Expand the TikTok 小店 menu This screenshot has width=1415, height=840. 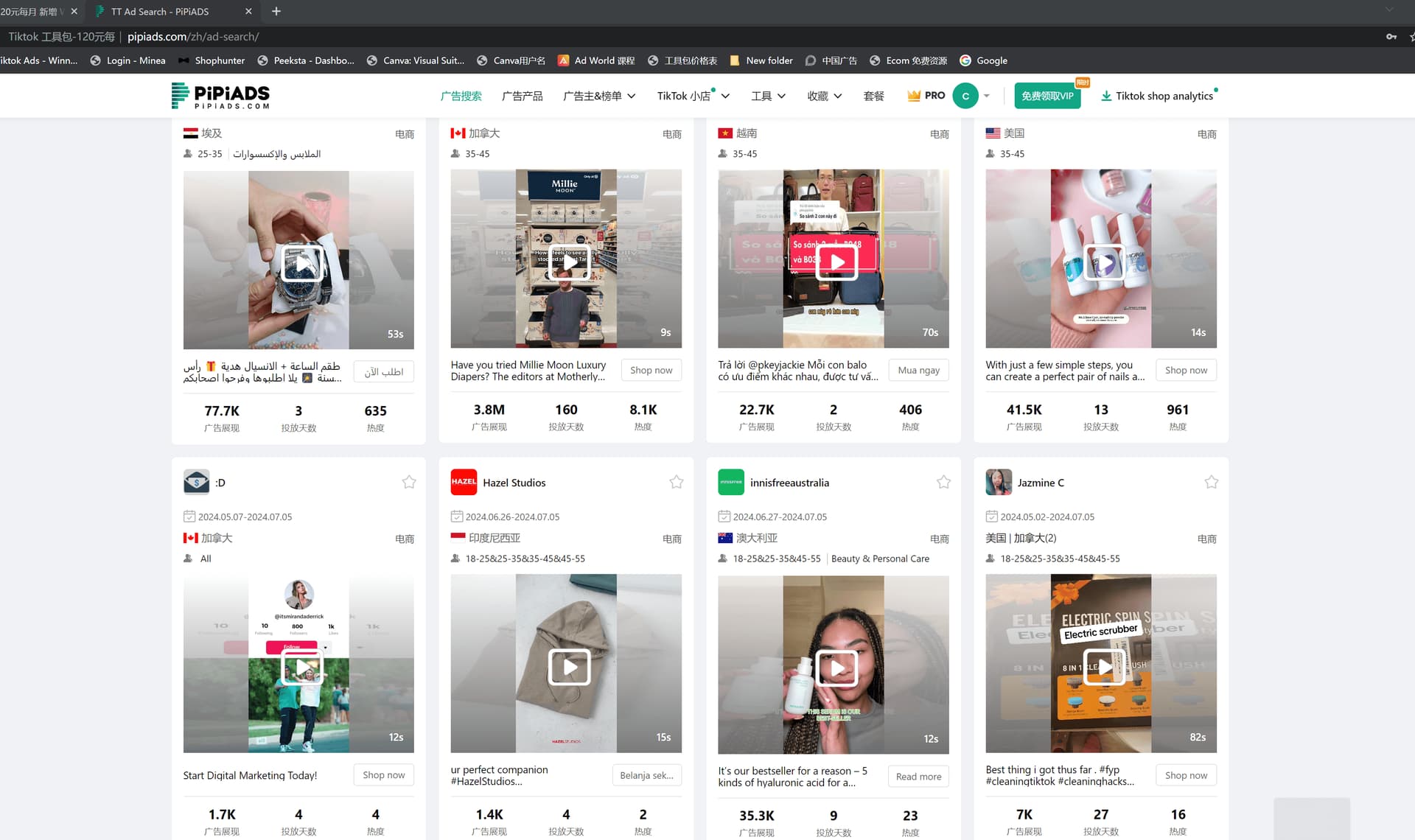[693, 96]
